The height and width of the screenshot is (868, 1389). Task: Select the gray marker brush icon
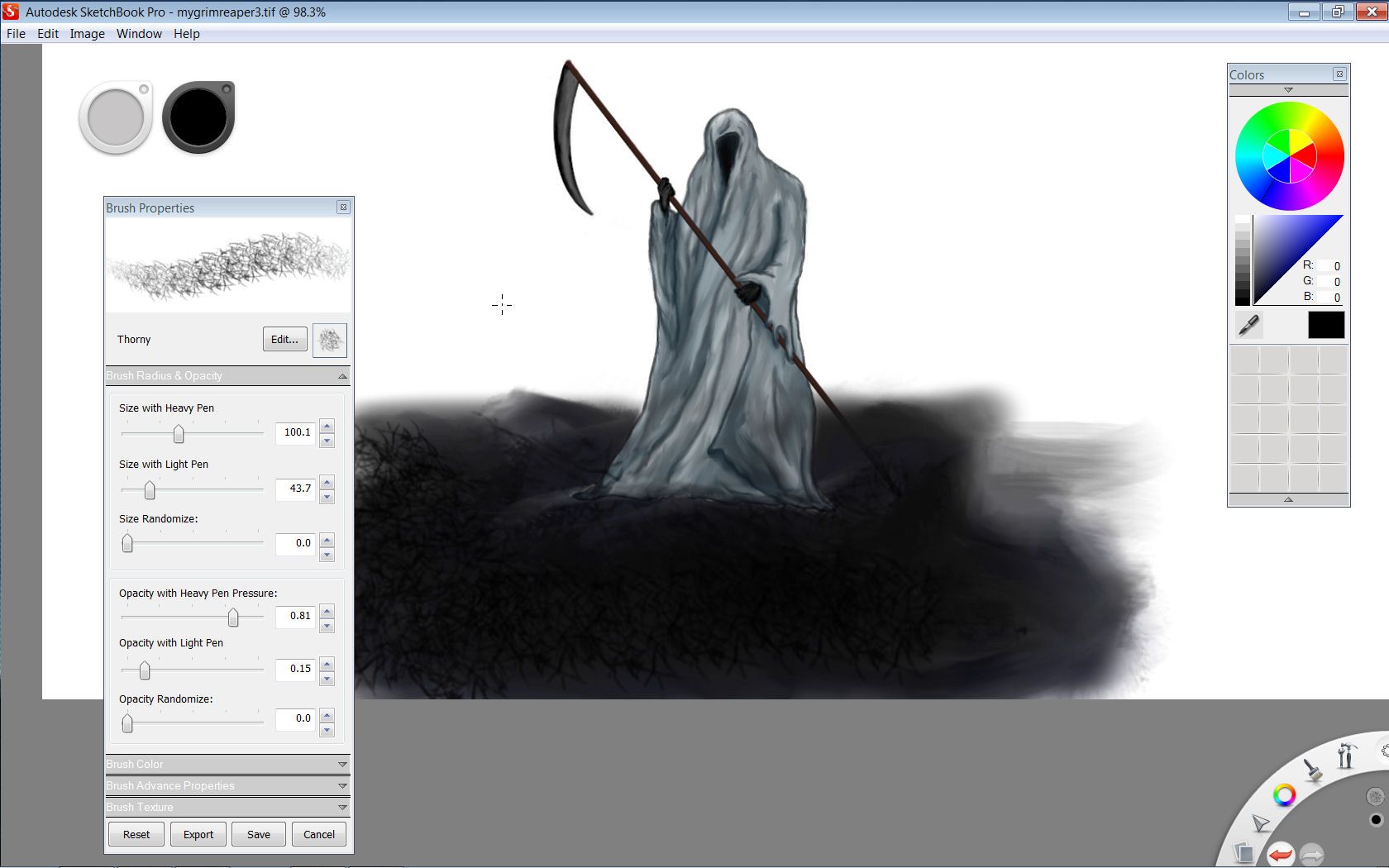point(115,117)
